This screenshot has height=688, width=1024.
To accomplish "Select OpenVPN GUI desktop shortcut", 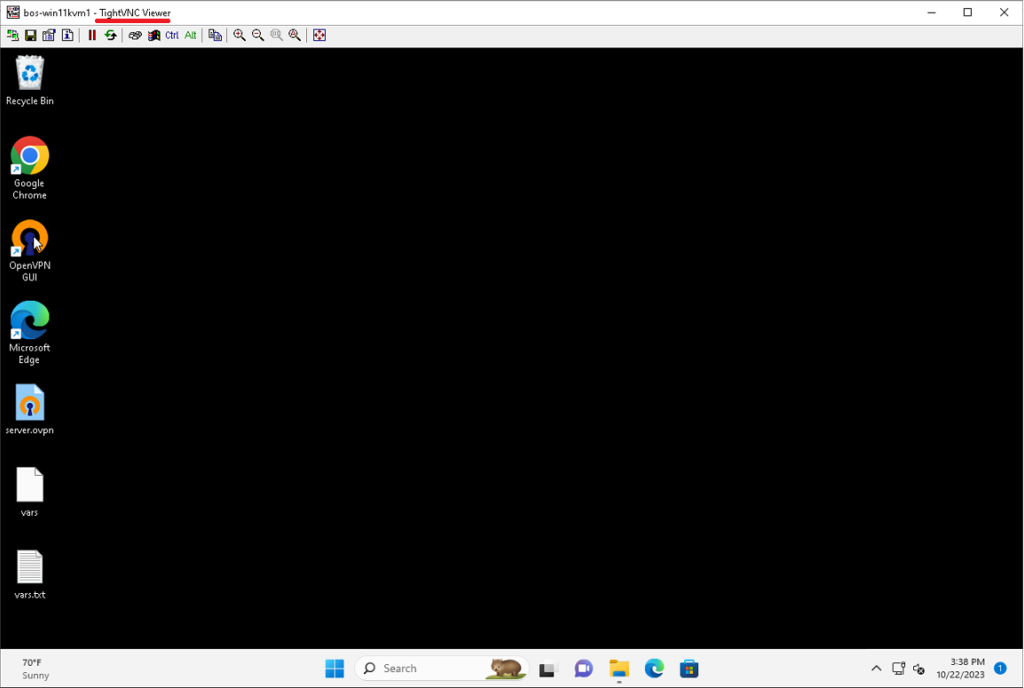I will click(29, 251).
